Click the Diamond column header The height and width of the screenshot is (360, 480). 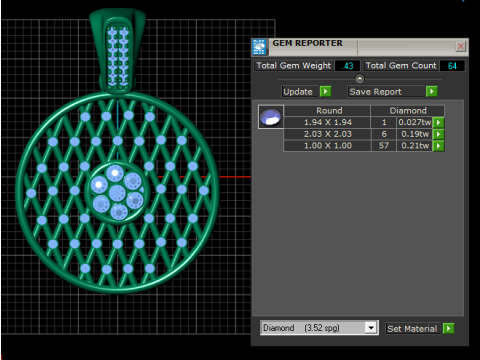(x=408, y=111)
